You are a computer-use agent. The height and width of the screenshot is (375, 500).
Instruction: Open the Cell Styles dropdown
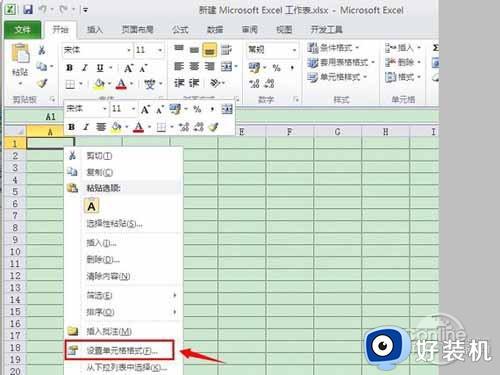click(337, 77)
